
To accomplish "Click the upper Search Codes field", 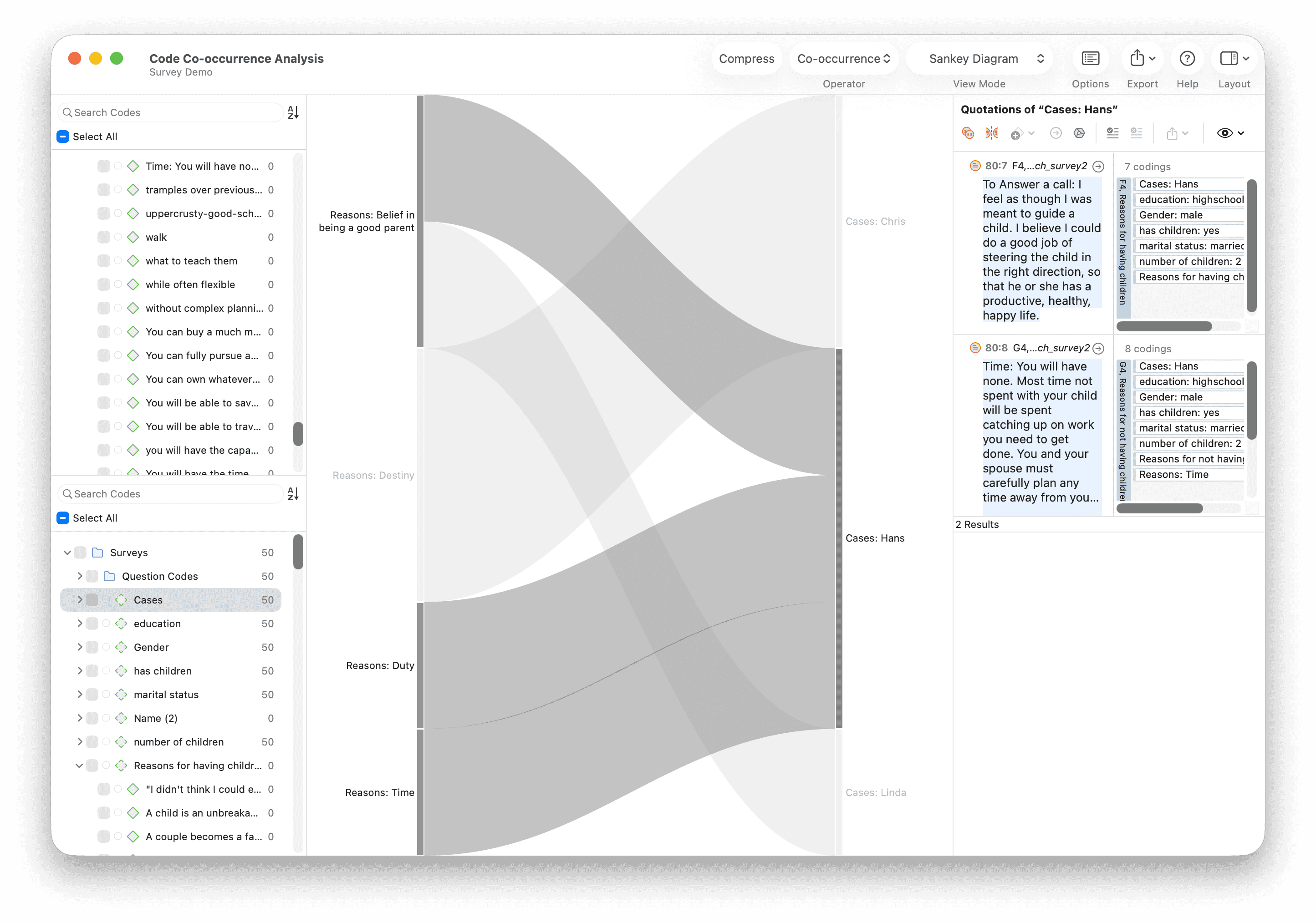I will [171, 112].
